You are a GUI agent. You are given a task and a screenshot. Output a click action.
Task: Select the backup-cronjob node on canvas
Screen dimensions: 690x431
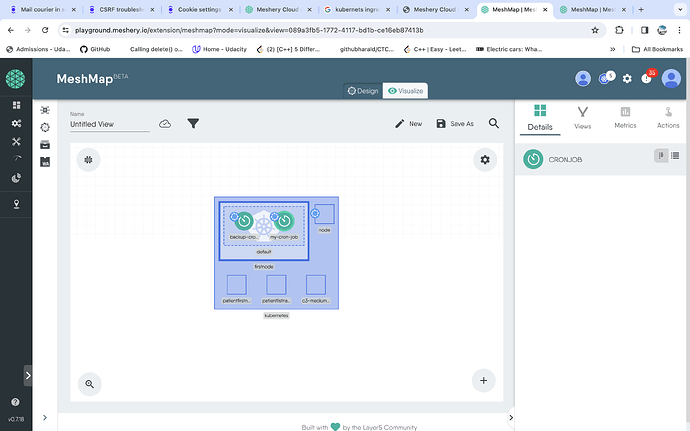click(244, 221)
